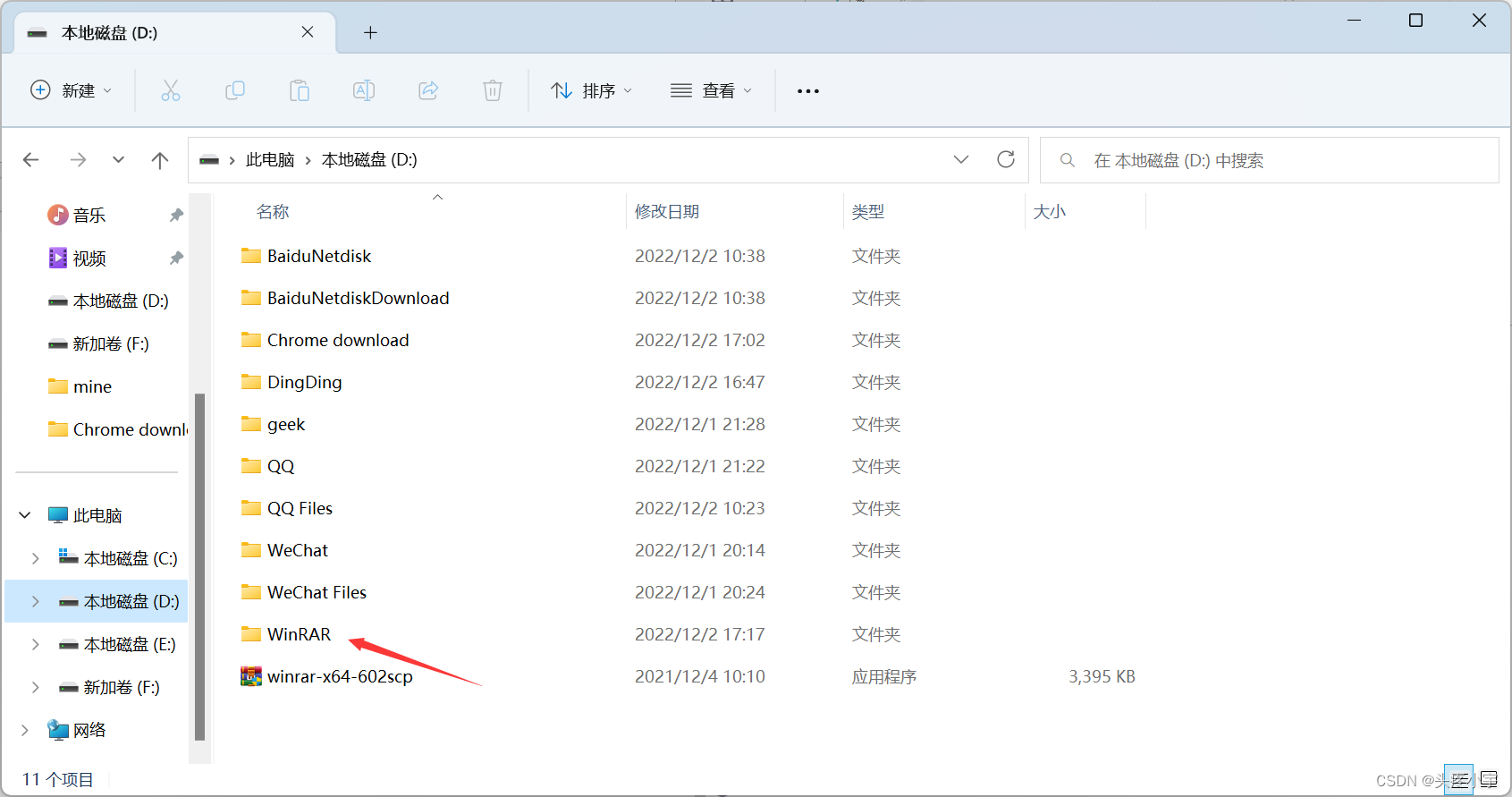
Task: Sort by Size (大小) column header
Action: pyautogui.click(x=1050, y=212)
